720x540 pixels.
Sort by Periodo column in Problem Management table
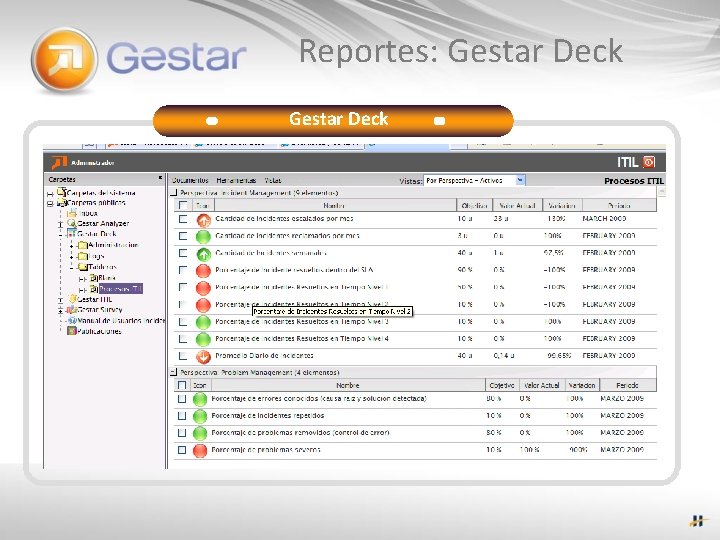(x=627, y=385)
